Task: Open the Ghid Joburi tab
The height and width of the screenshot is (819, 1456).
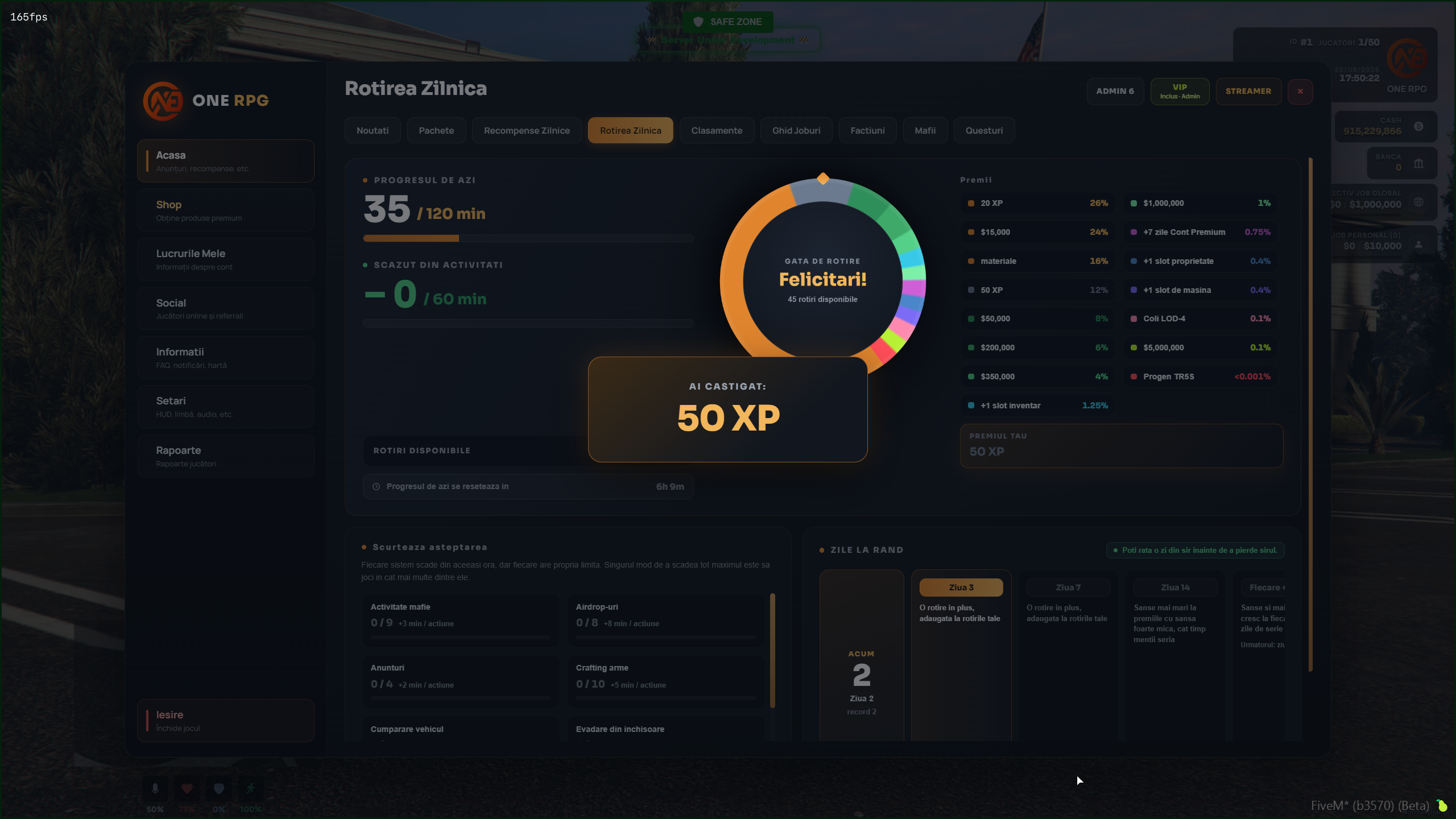Action: 796,130
